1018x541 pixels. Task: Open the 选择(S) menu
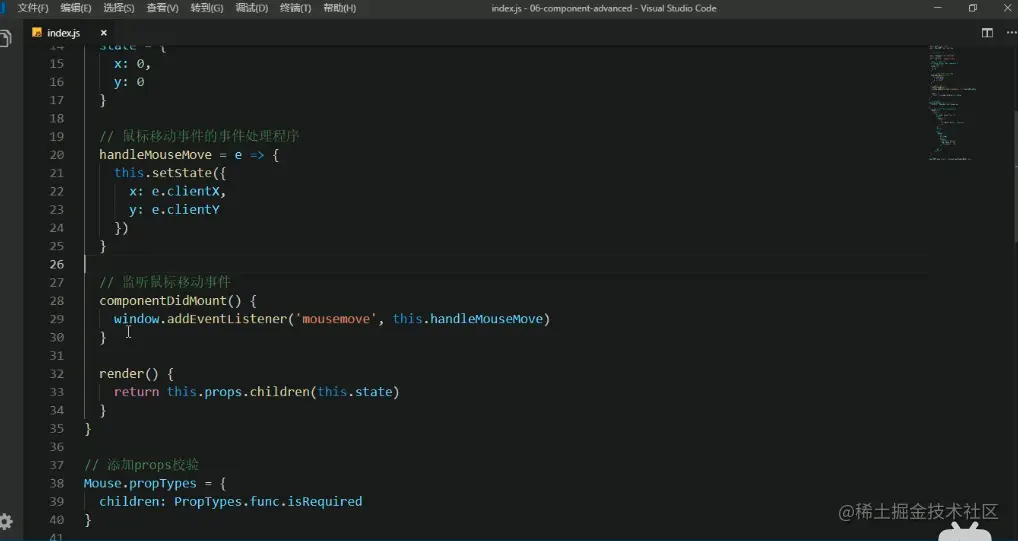tap(119, 8)
